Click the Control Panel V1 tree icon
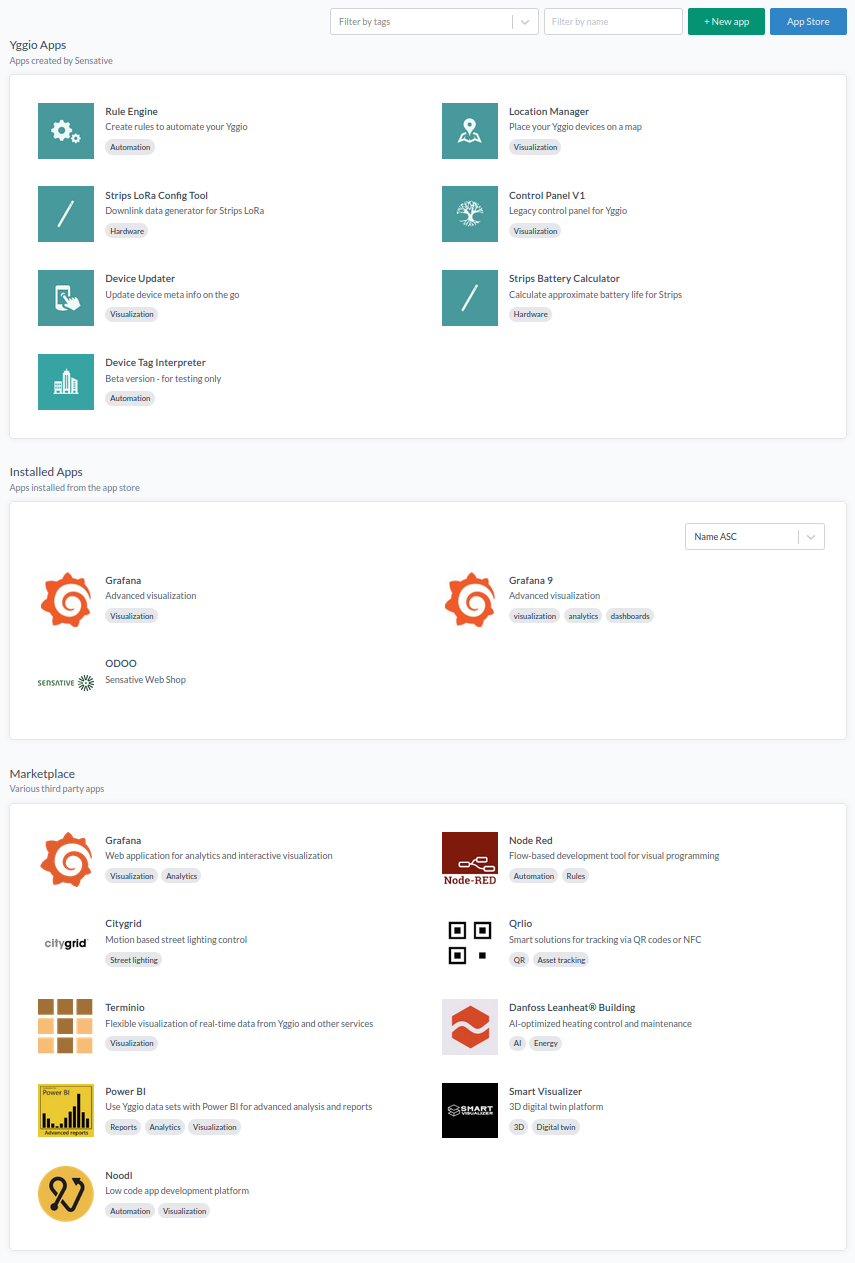 pyautogui.click(x=470, y=214)
